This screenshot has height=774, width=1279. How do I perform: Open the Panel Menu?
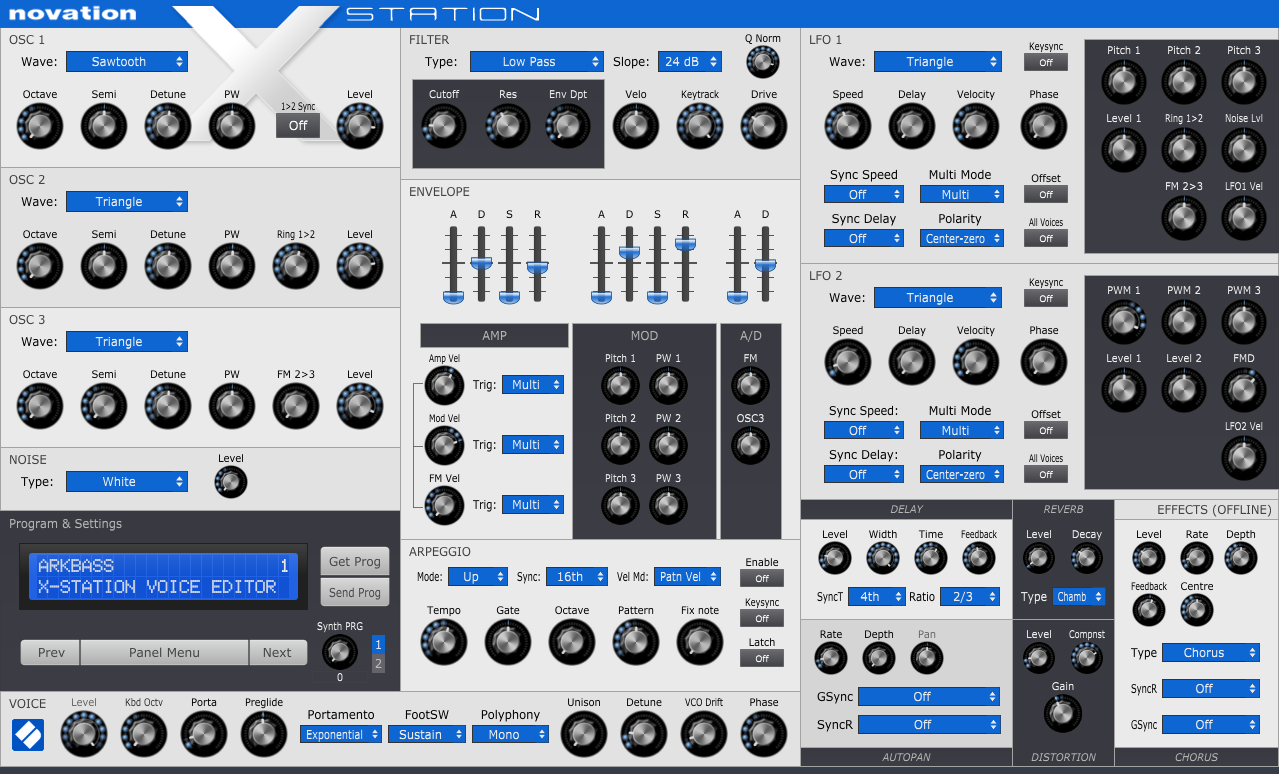click(x=163, y=652)
